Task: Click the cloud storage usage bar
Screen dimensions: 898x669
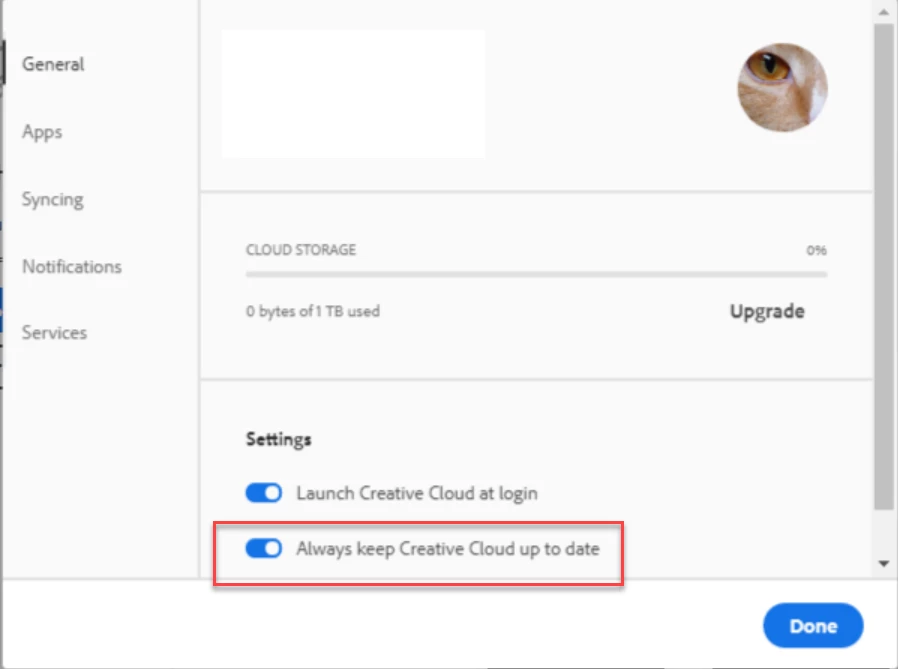Action: pos(536,274)
